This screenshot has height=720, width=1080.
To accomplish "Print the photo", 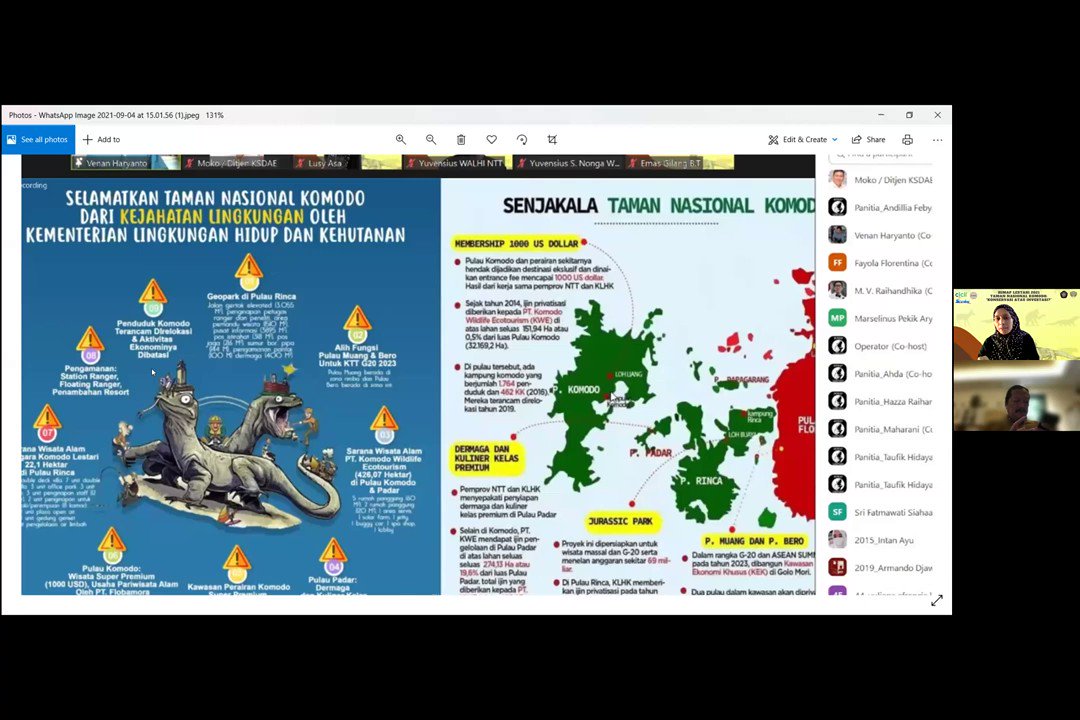I will pos(908,140).
